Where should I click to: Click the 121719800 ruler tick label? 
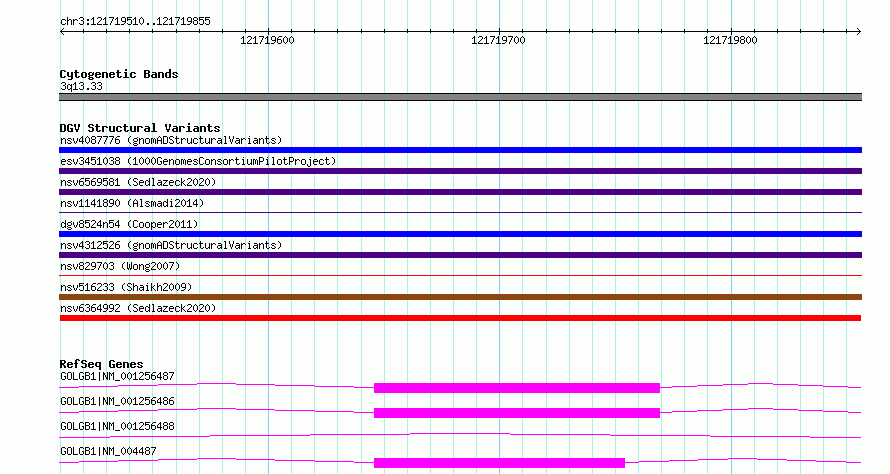pos(730,40)
